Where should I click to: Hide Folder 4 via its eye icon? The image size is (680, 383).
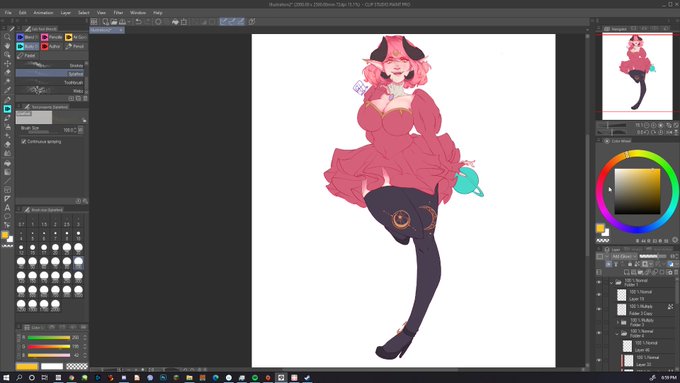coord(599,333)
